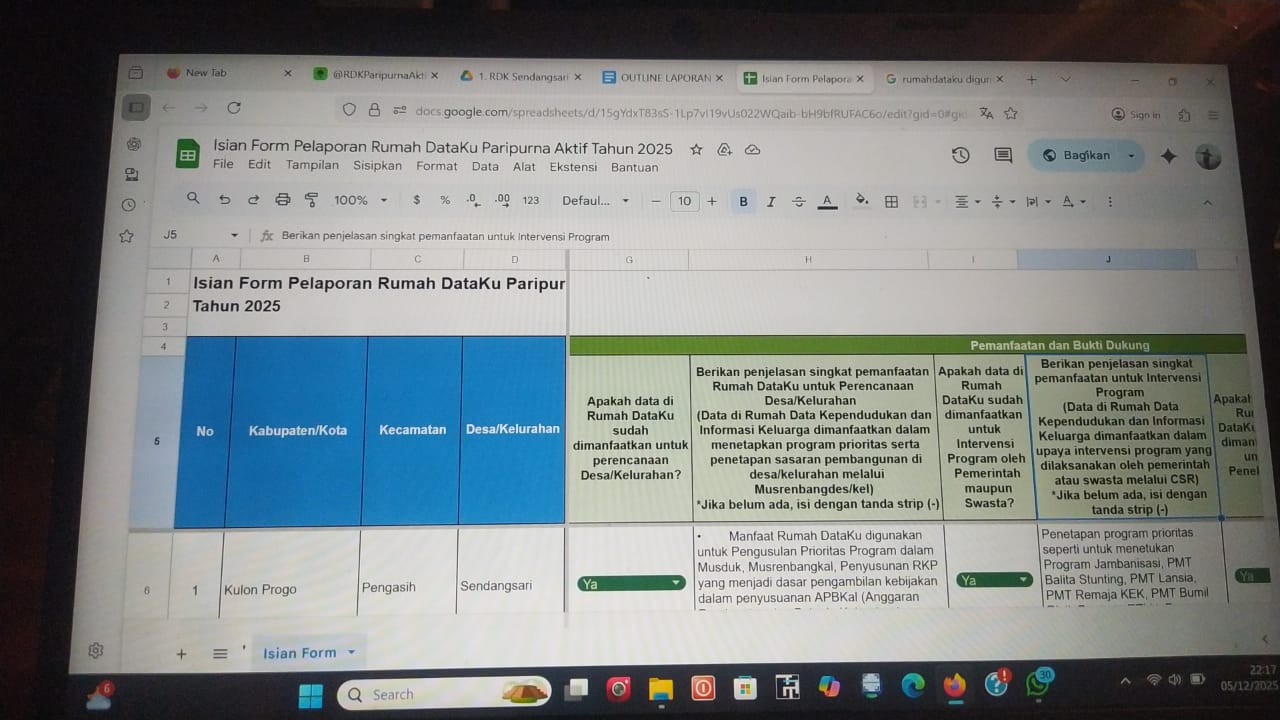
Task: Open the comments panel icon
Action: [x=1003, y=155]
